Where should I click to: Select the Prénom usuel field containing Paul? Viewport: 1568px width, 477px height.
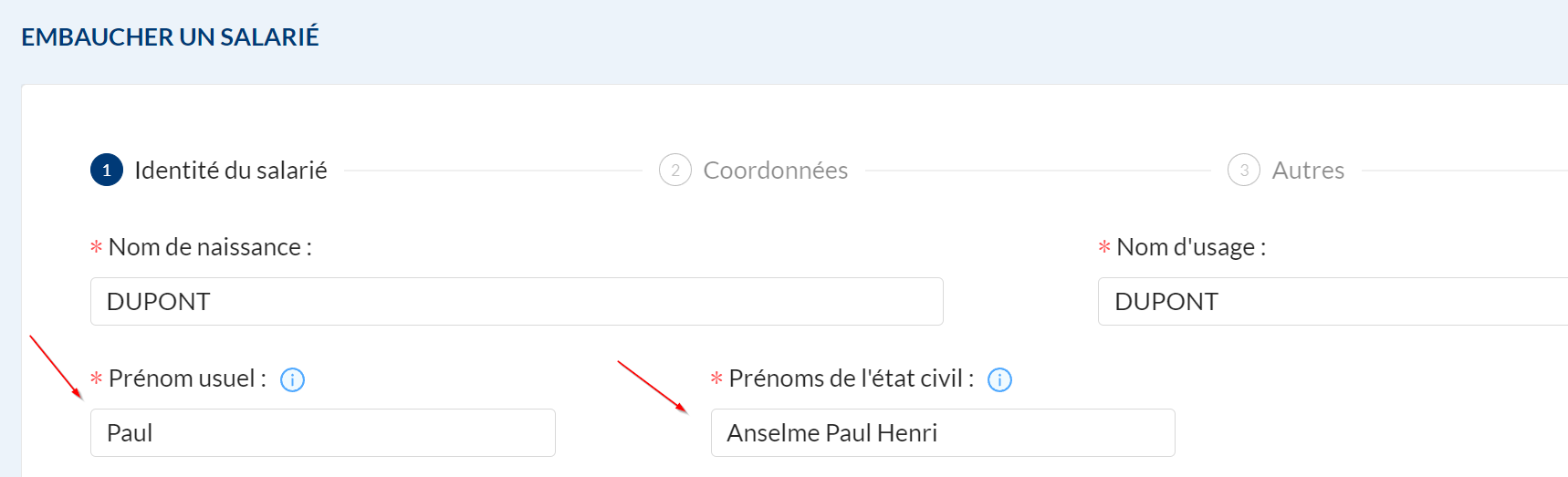[x=322, y=433]
